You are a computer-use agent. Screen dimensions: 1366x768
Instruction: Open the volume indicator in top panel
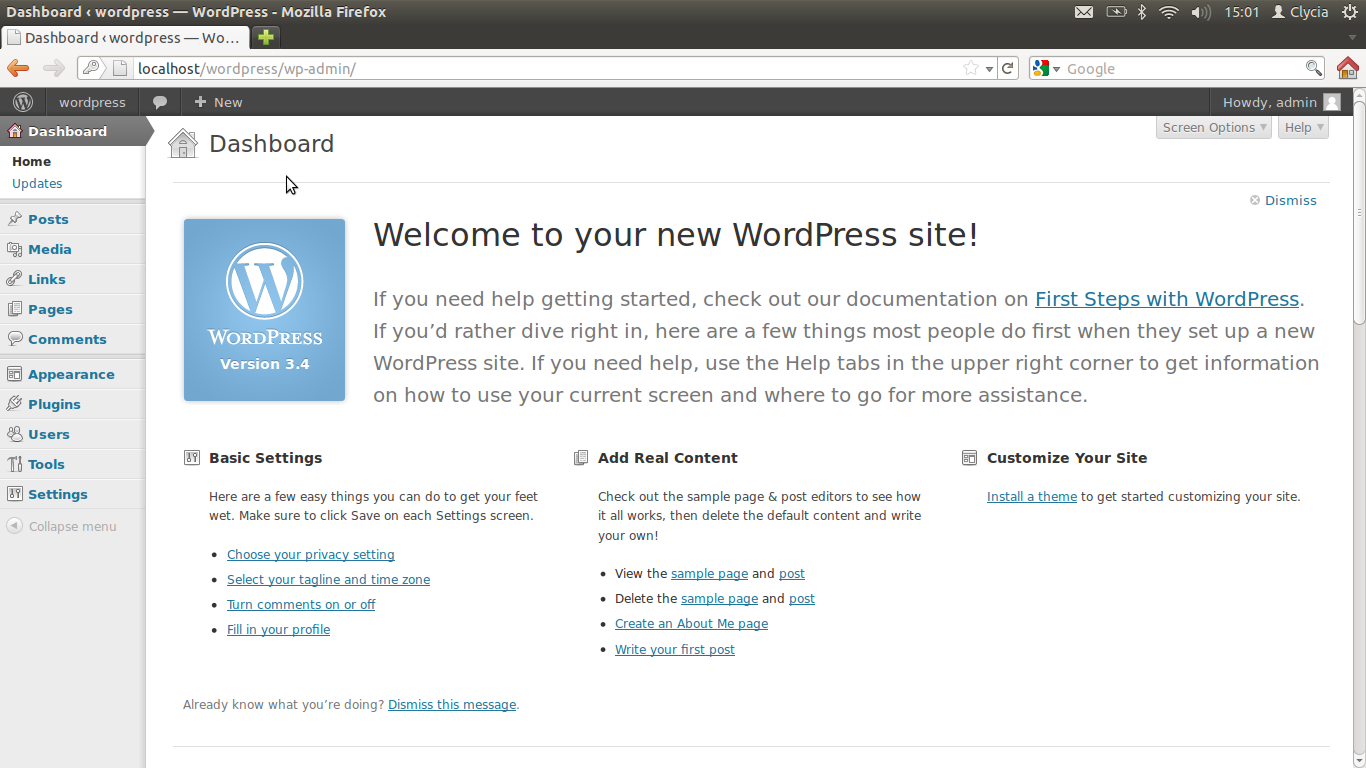pyautogui.click(x=1201, y=12)
